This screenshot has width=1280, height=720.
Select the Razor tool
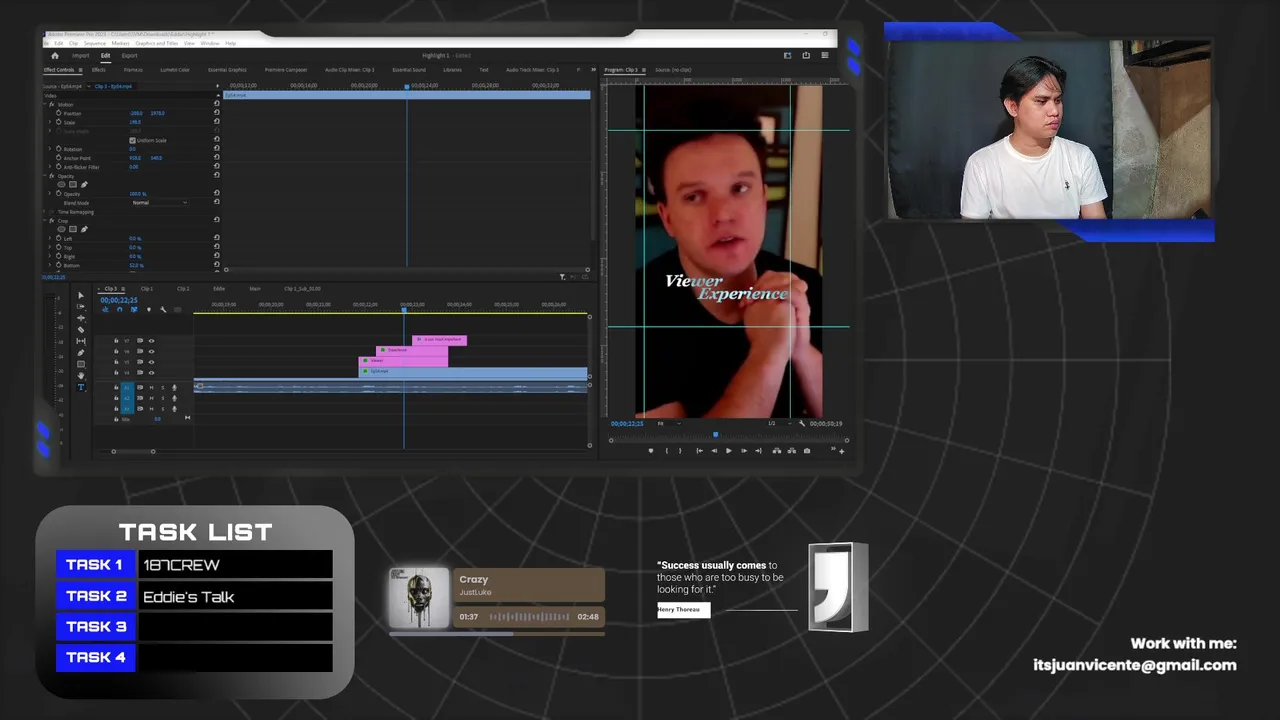pyautogui.click(x=81, y=330)
